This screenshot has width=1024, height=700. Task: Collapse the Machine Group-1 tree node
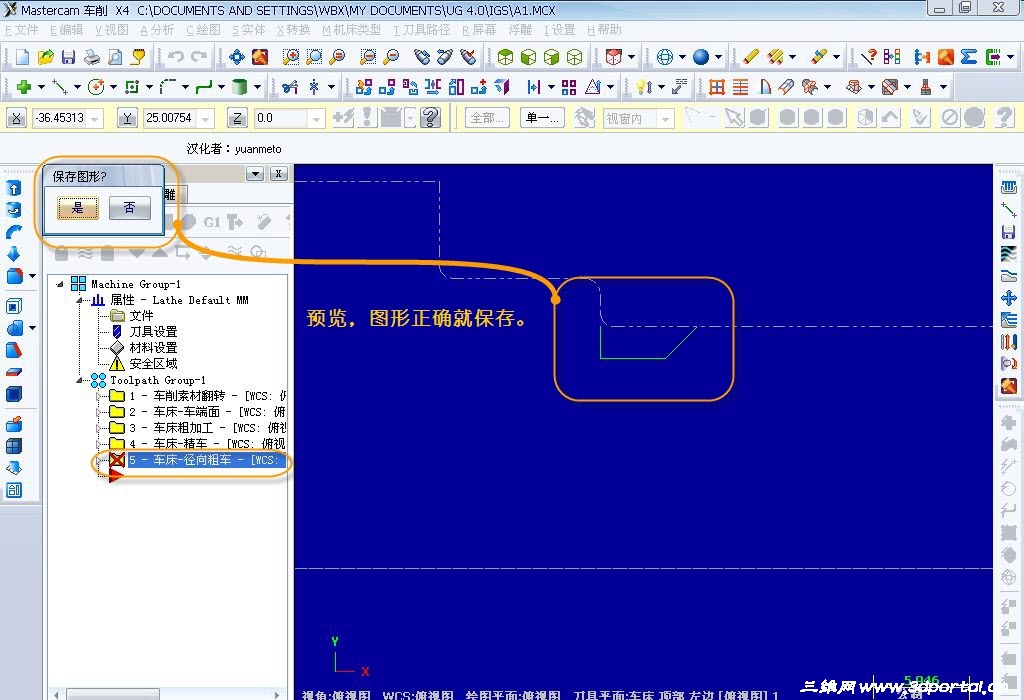(60, 284)
